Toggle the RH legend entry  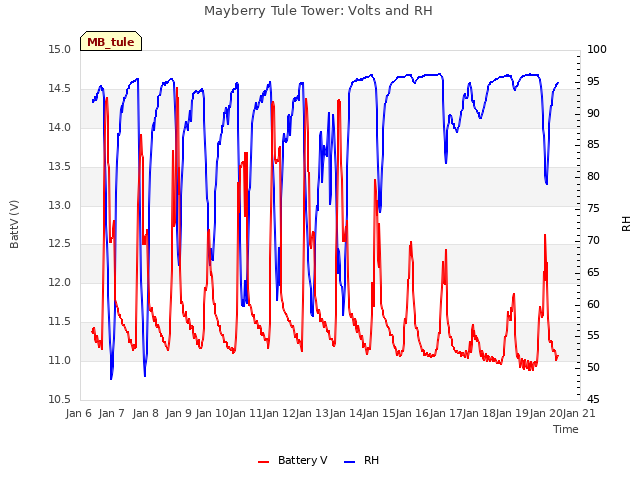tap(362, 460)
